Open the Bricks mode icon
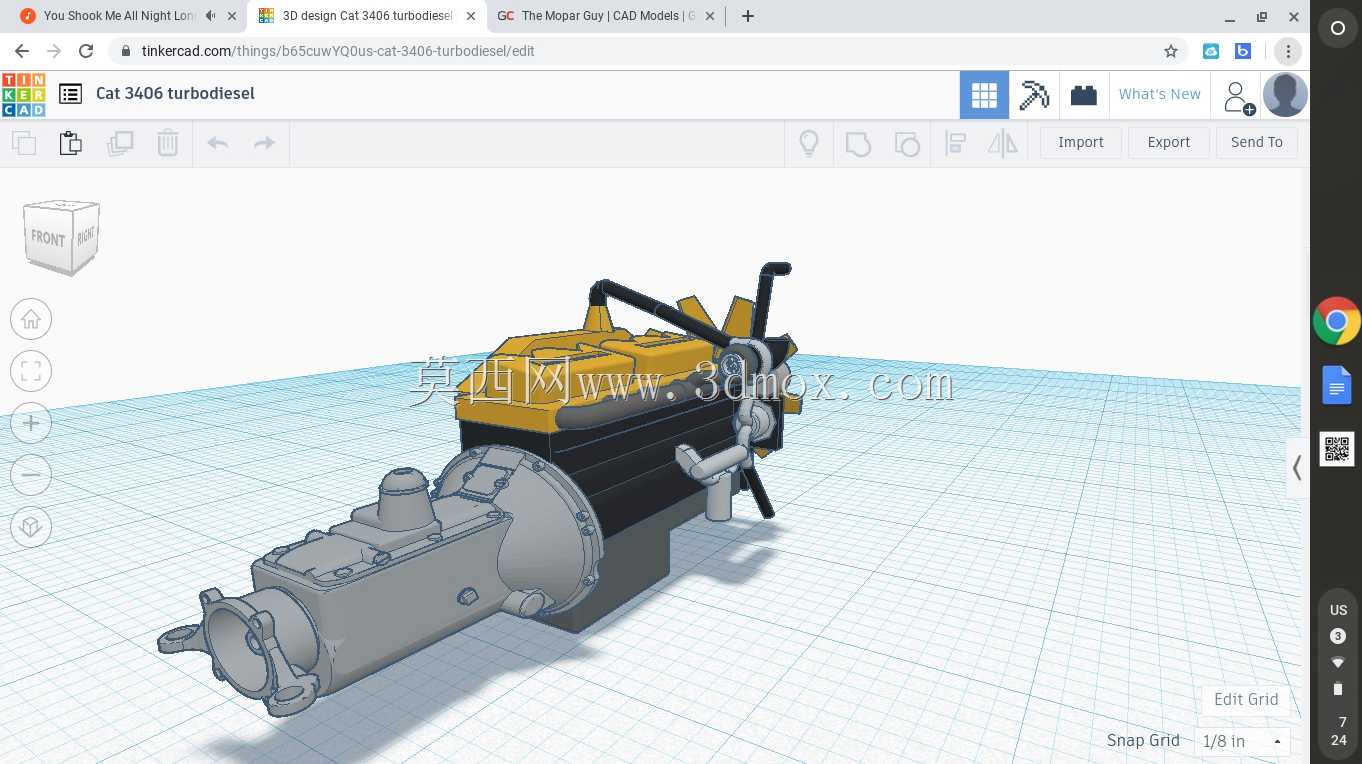This screenshot has height=764, width=1362. point(1083,95)
